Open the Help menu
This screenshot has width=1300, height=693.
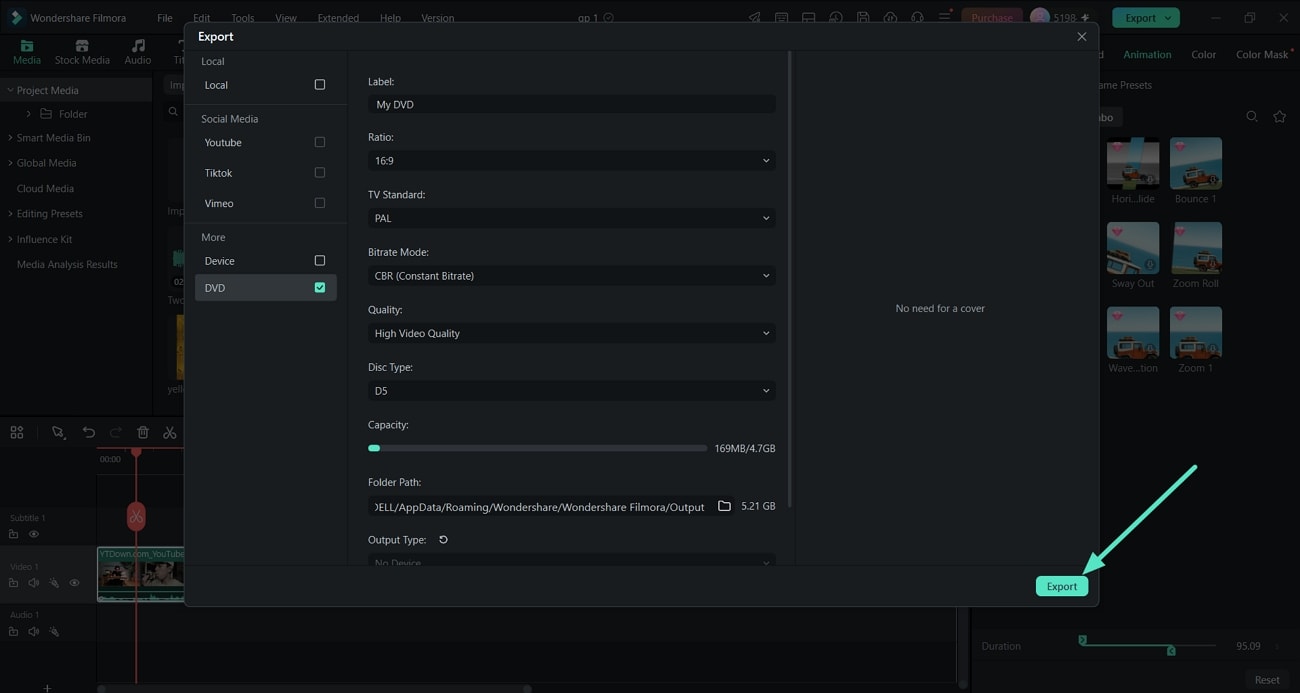pos(390,18)
